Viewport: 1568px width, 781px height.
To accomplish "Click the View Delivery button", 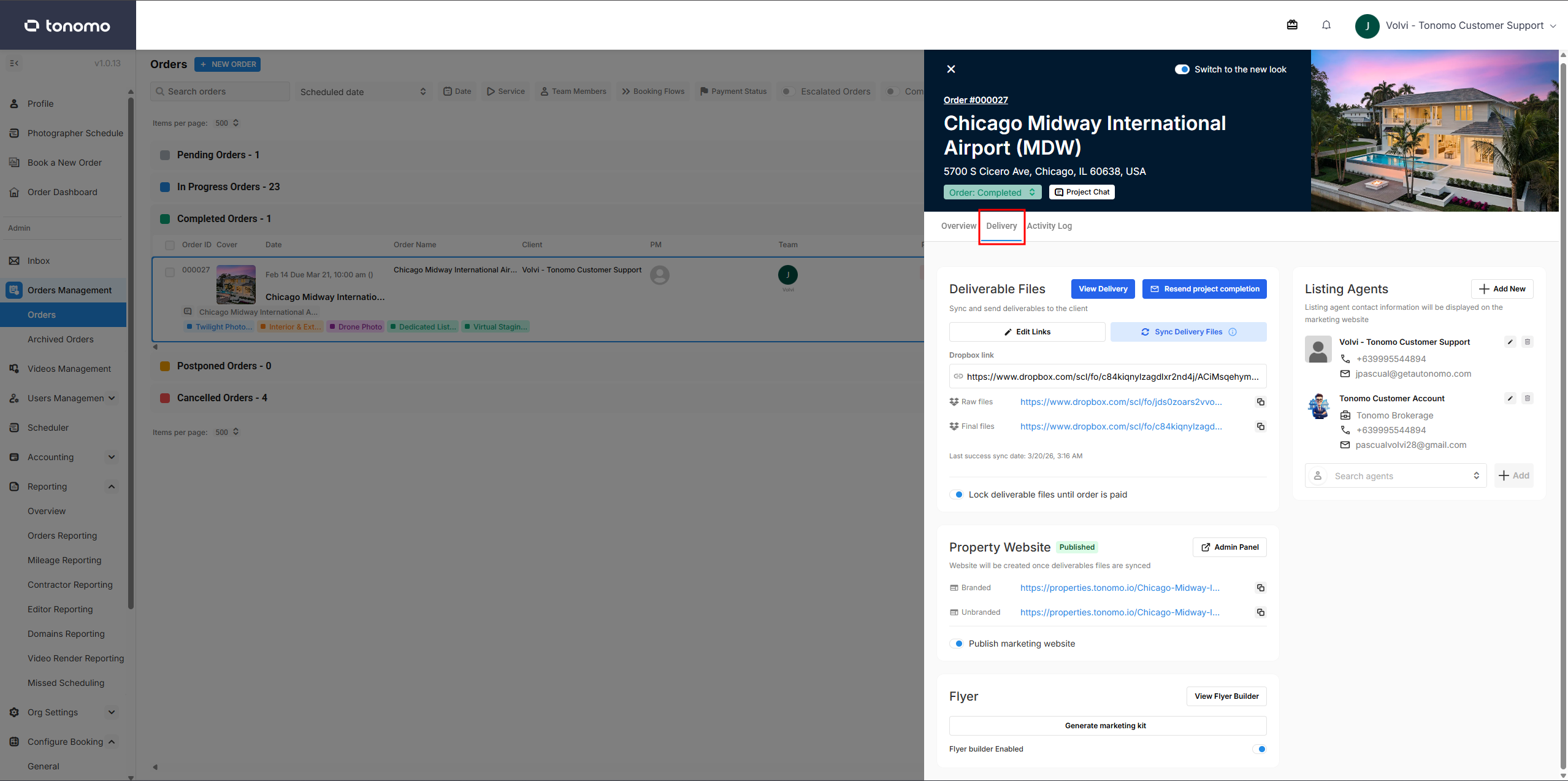I will (1103, 289).
